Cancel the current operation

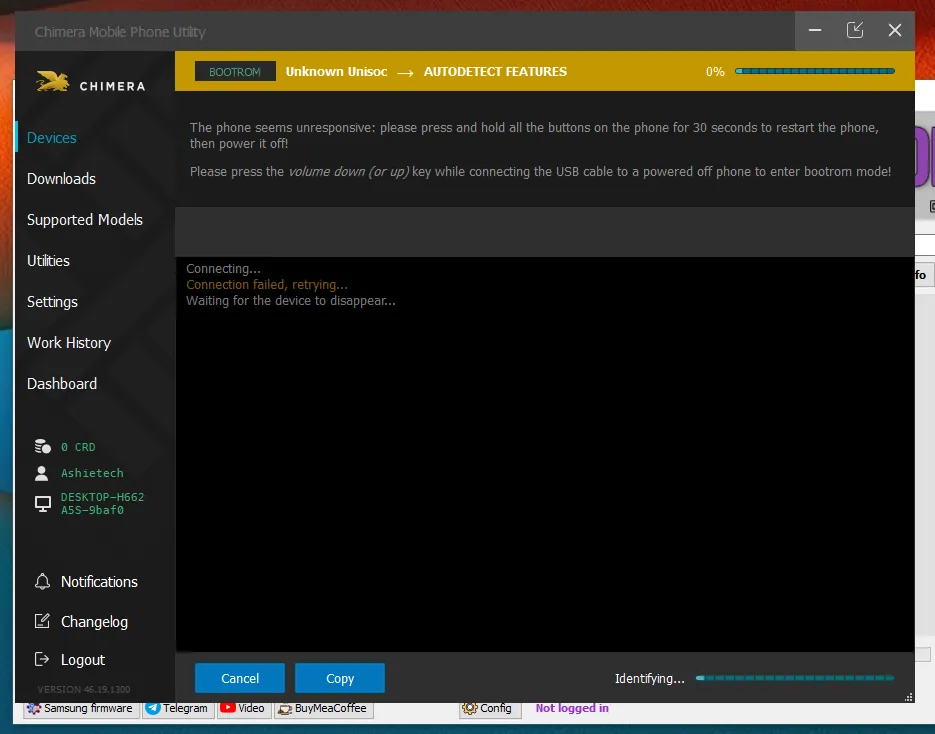(240, 678)
